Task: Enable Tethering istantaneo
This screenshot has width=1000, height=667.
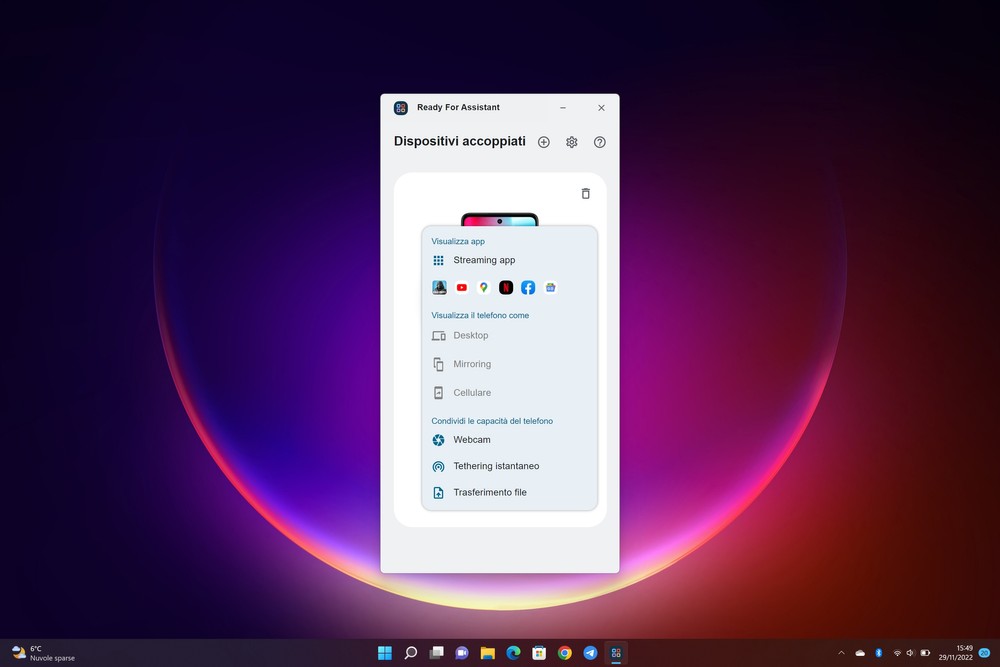Action: pyautogui.click(x=495, y=466)
